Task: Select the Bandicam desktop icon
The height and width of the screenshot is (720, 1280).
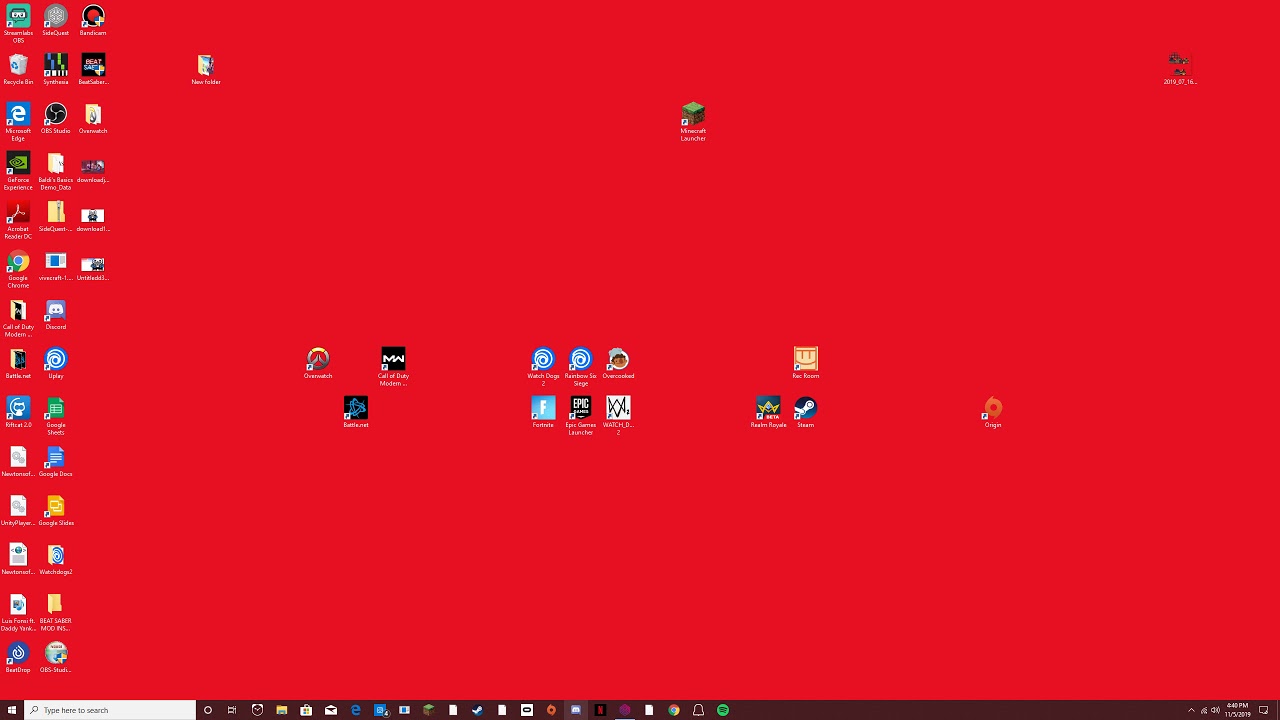Action: coord(93,20)
